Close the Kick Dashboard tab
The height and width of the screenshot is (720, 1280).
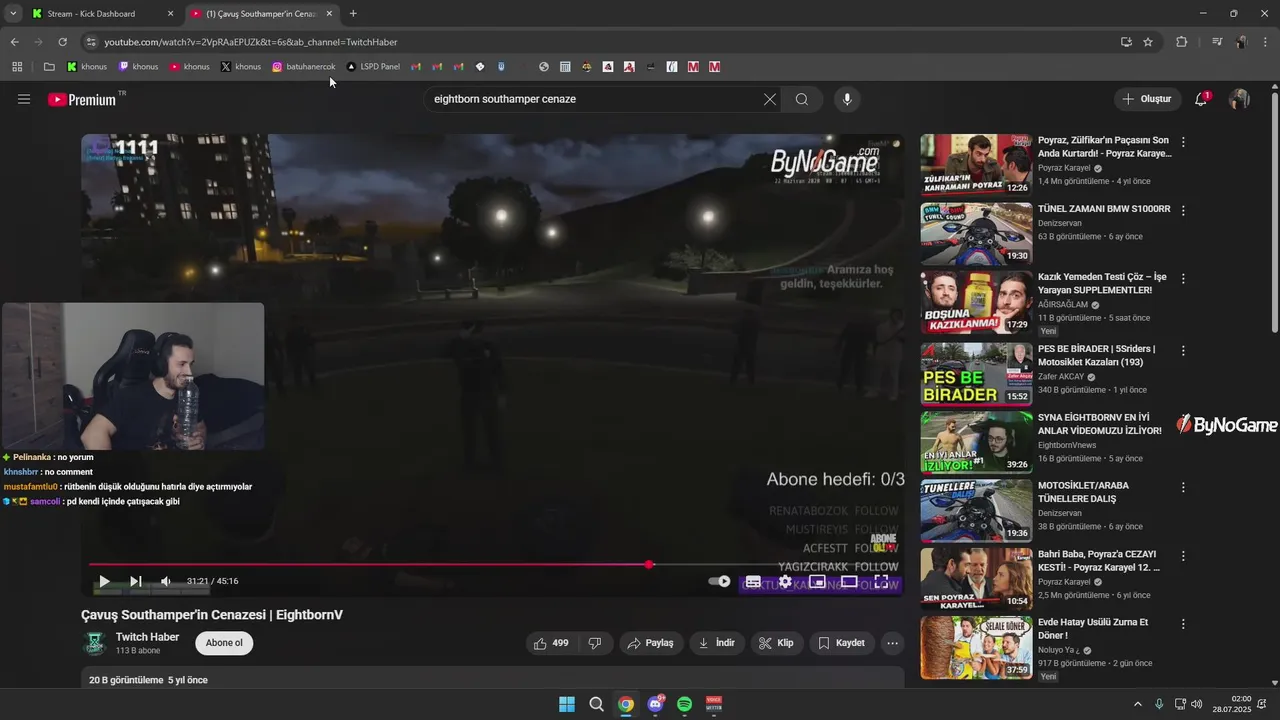(170, 14)
